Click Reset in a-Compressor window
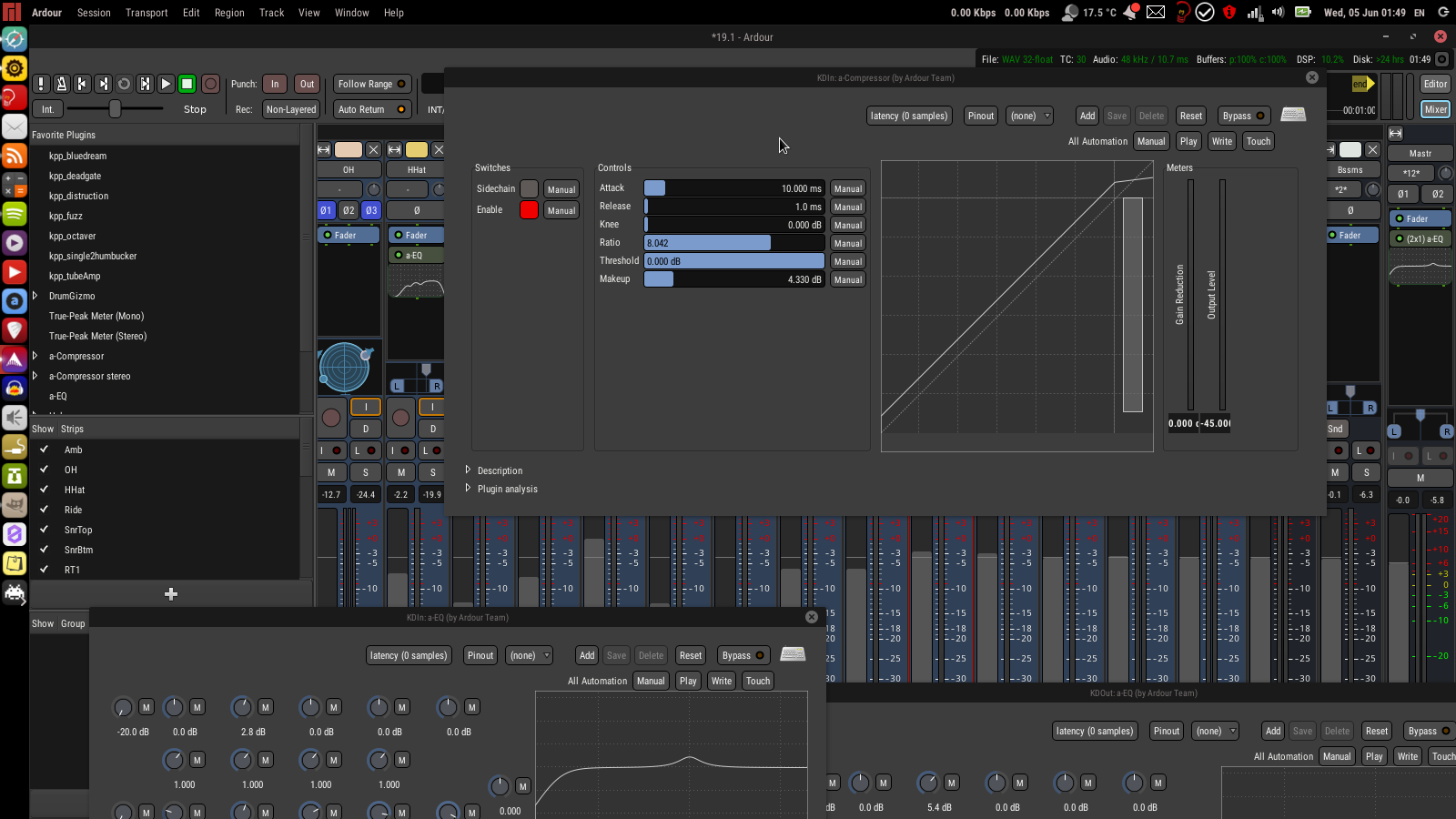The width and height of the screenshot is (1456, 819). click(x=1191, y=116)
